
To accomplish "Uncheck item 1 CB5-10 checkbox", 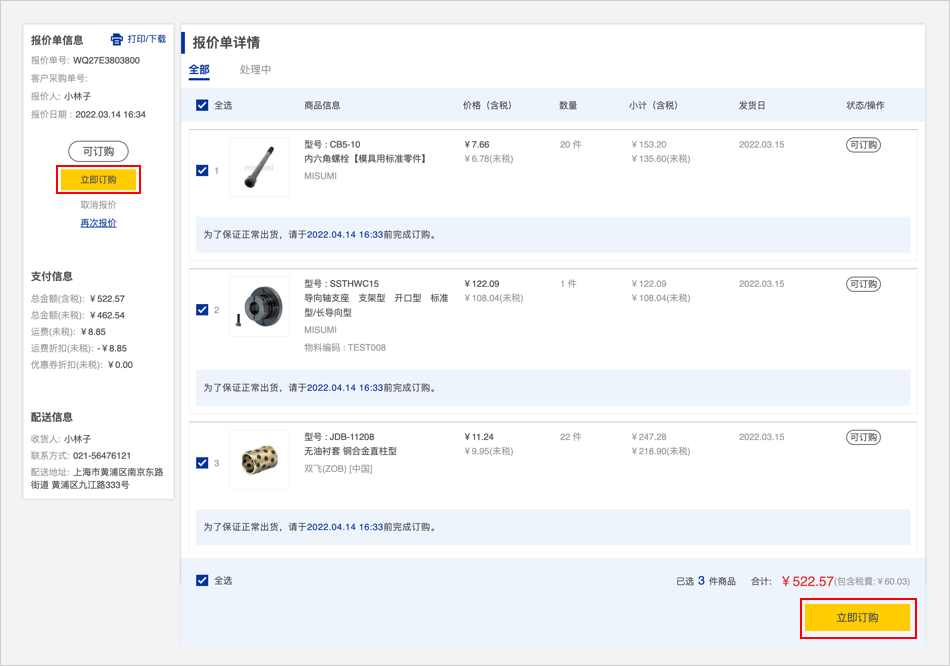I will (203, 170).
